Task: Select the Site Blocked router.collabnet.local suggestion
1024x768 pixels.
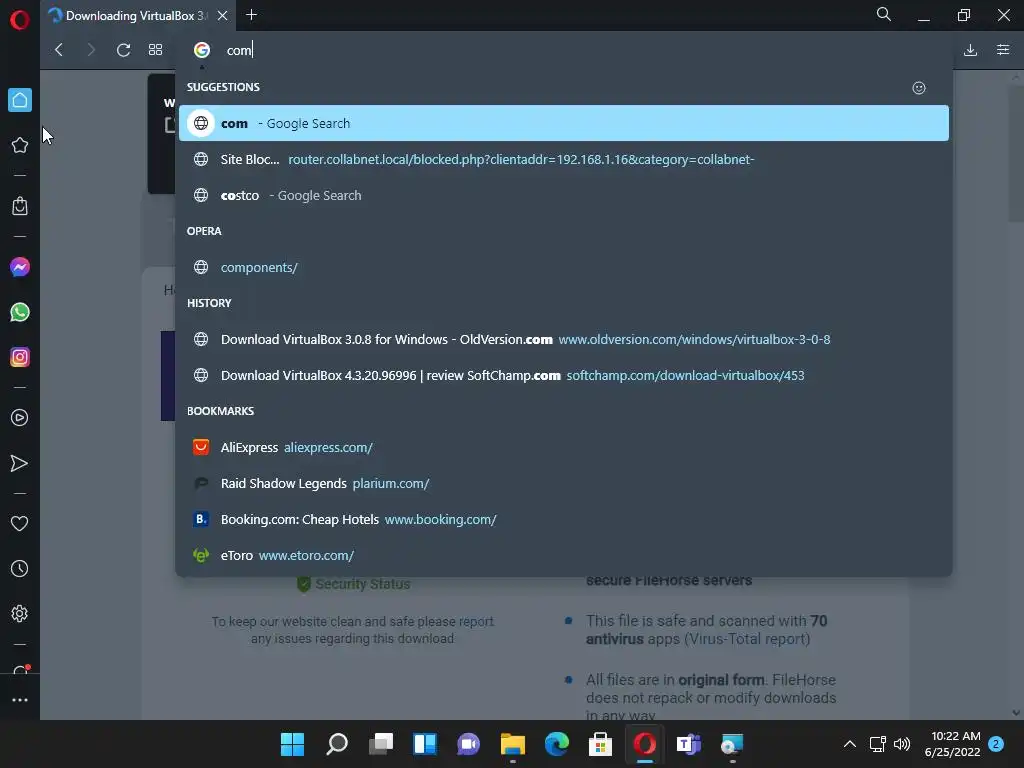Action: (x=564, y=159)
